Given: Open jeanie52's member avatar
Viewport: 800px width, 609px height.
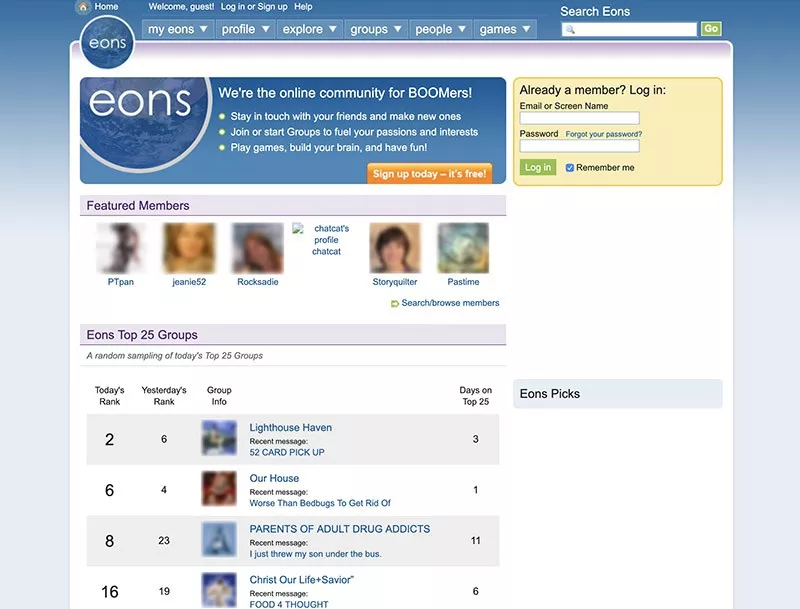Looking at the screenshot, I should pyautogui.click(x=189, y=248).
